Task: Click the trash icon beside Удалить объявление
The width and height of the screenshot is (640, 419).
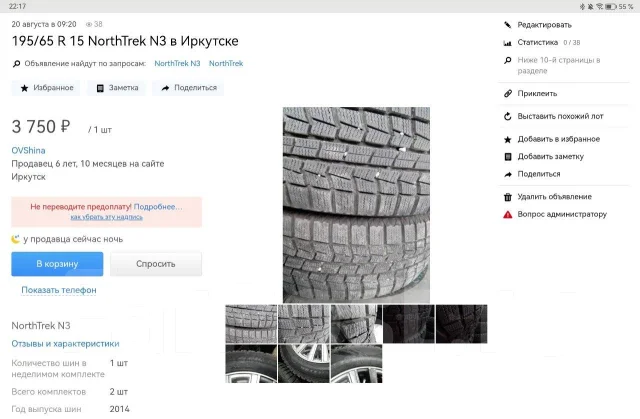Action: coord(507,197)
